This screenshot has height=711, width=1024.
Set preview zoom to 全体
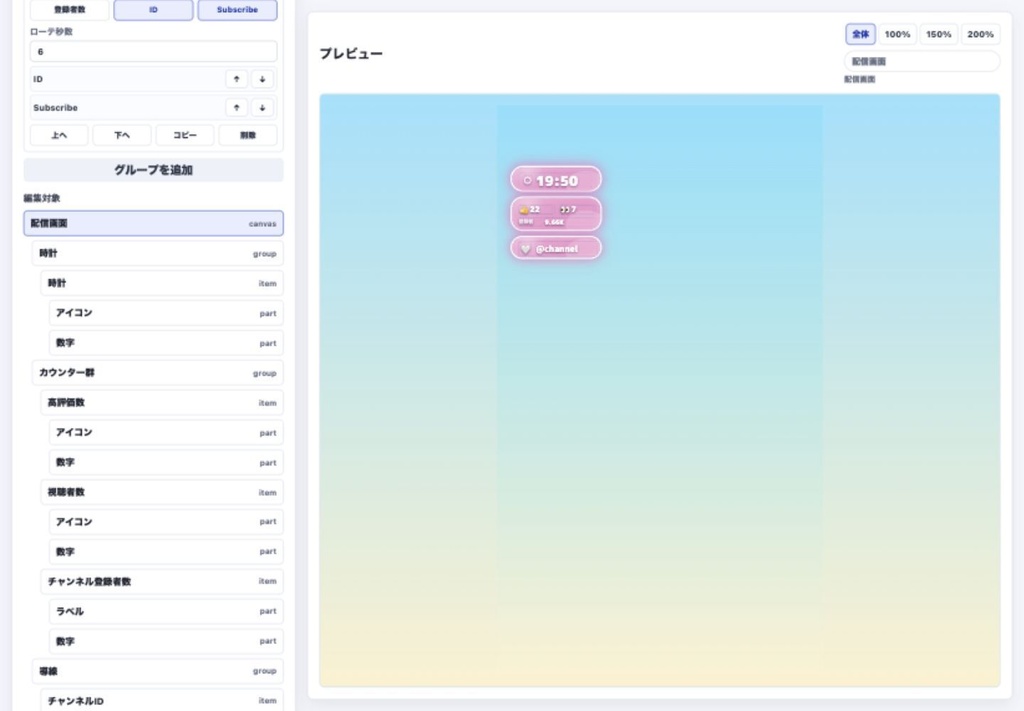pyautogui.click(x=861, y=34)
